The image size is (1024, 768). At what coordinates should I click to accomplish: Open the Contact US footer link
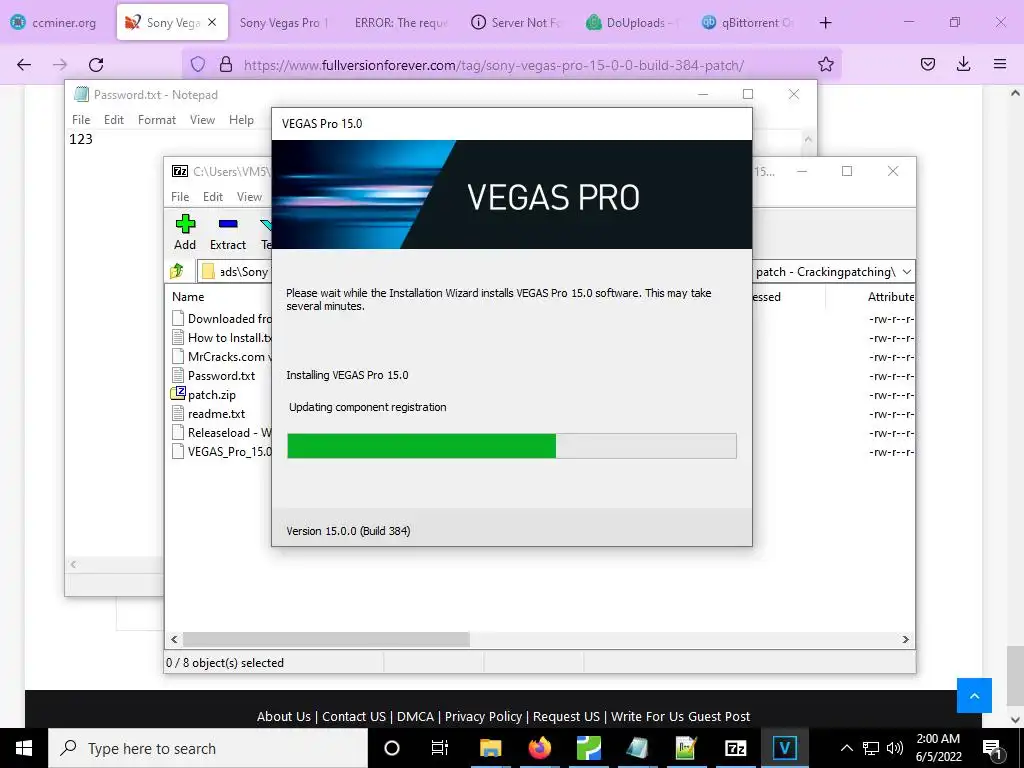pos(353,716)
